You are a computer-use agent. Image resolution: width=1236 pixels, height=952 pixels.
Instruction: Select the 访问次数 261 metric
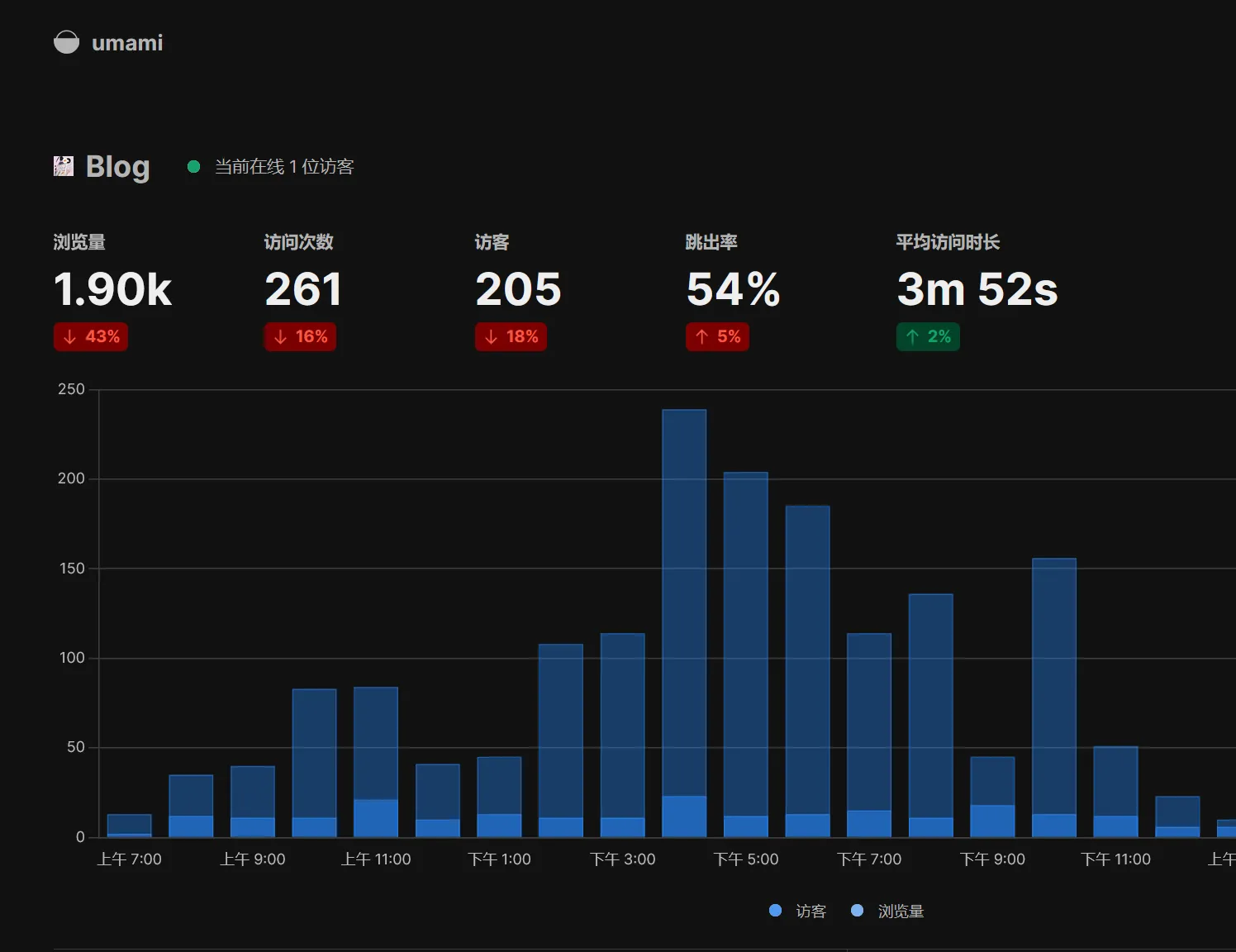[302, 289]
